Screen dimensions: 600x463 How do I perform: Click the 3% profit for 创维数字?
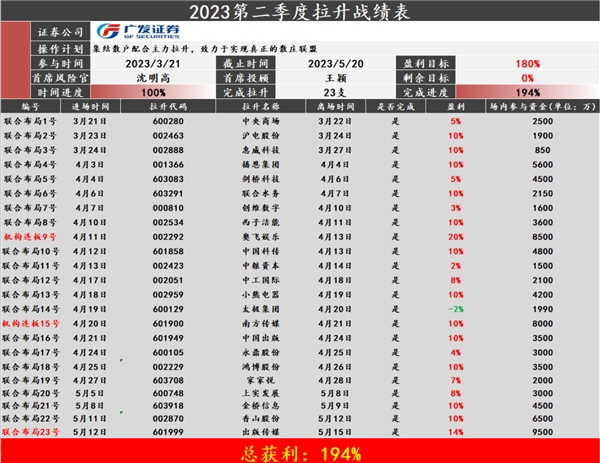[455, 208]
